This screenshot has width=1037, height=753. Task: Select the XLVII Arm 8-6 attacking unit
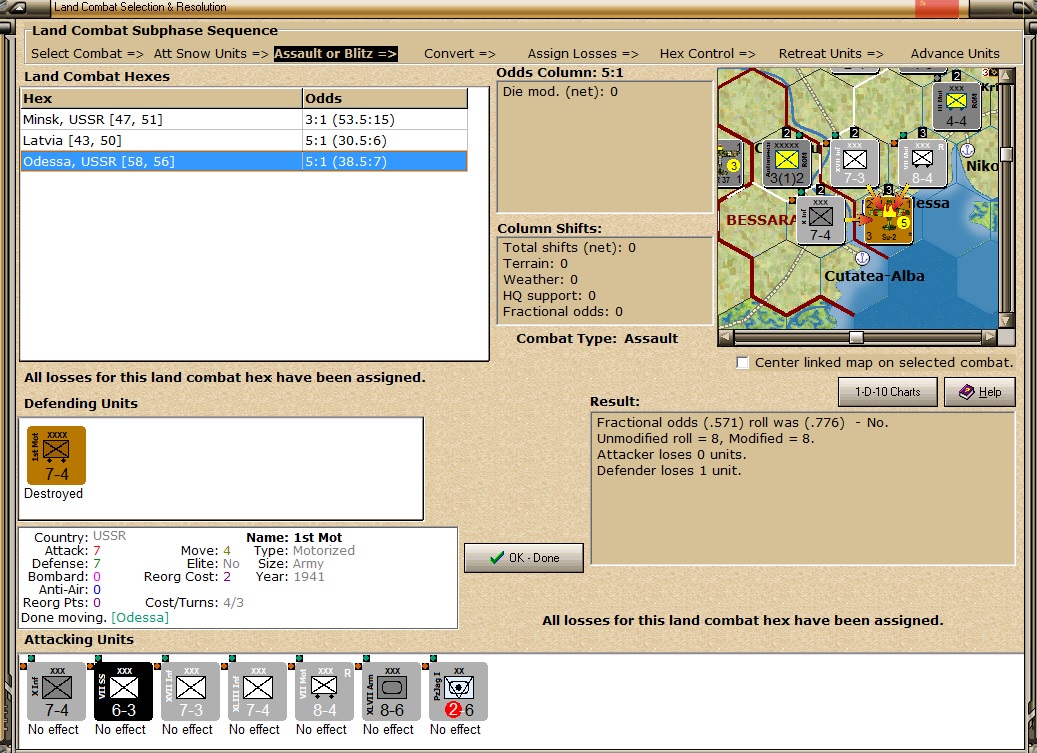coord(392,692)
